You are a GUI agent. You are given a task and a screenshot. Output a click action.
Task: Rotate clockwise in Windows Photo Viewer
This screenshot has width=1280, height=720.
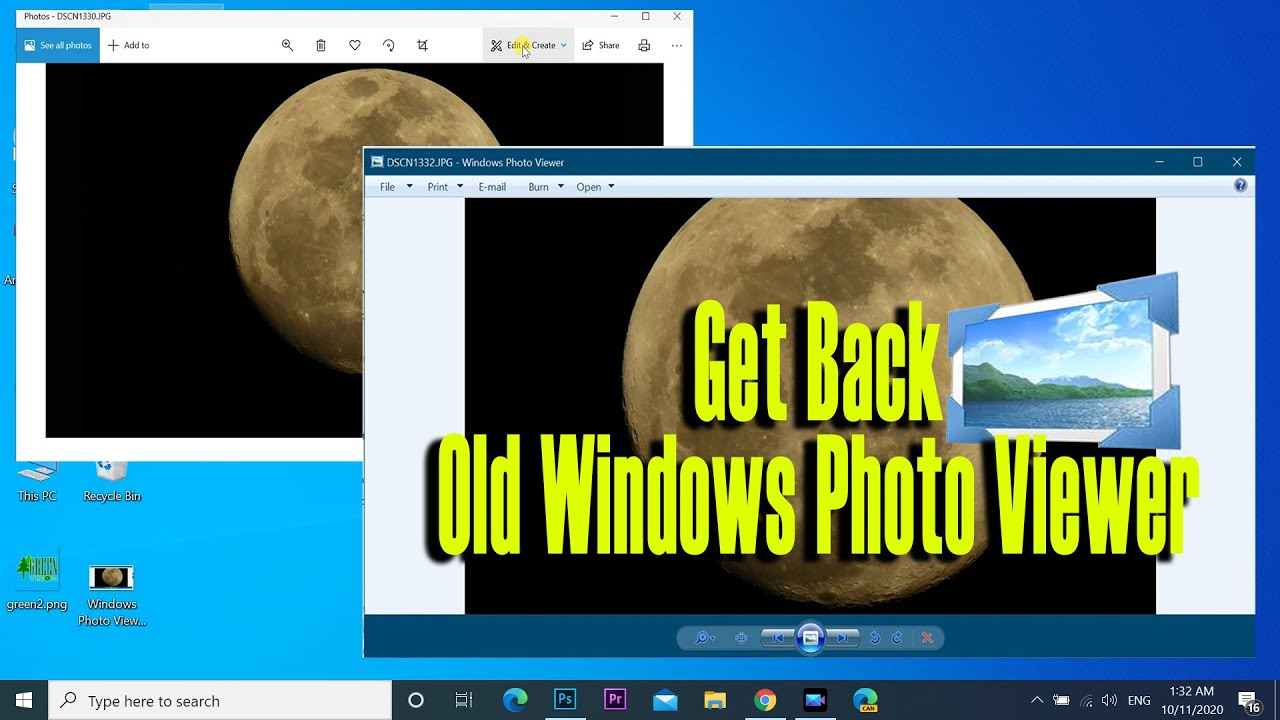click(897, 638)
